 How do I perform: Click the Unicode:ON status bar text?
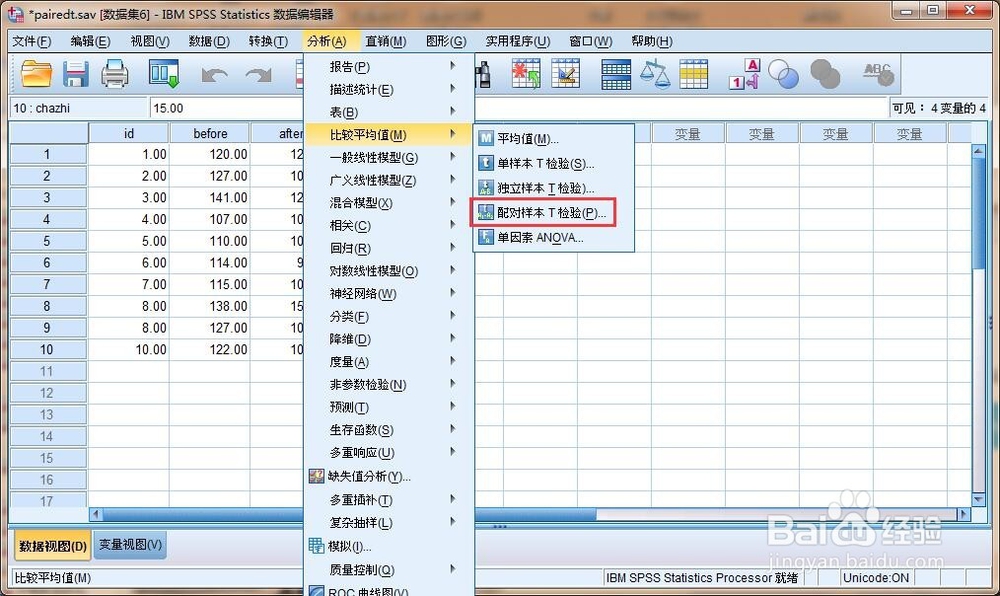[876, 578]
